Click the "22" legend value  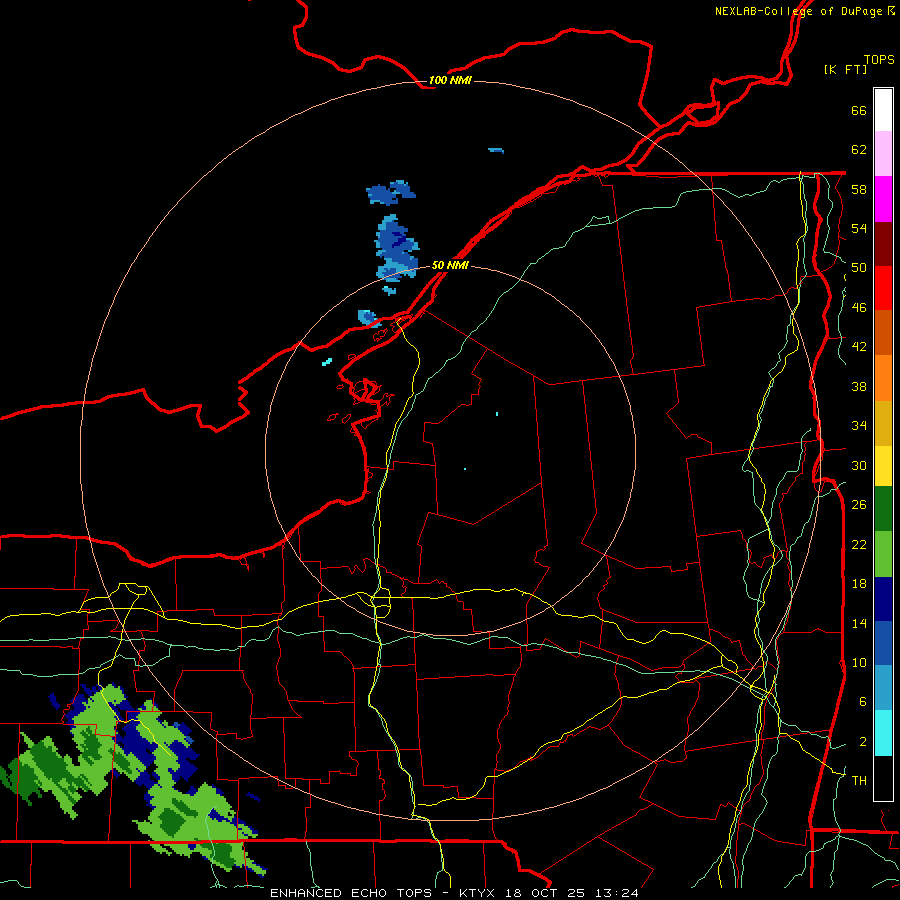[859, 544]
